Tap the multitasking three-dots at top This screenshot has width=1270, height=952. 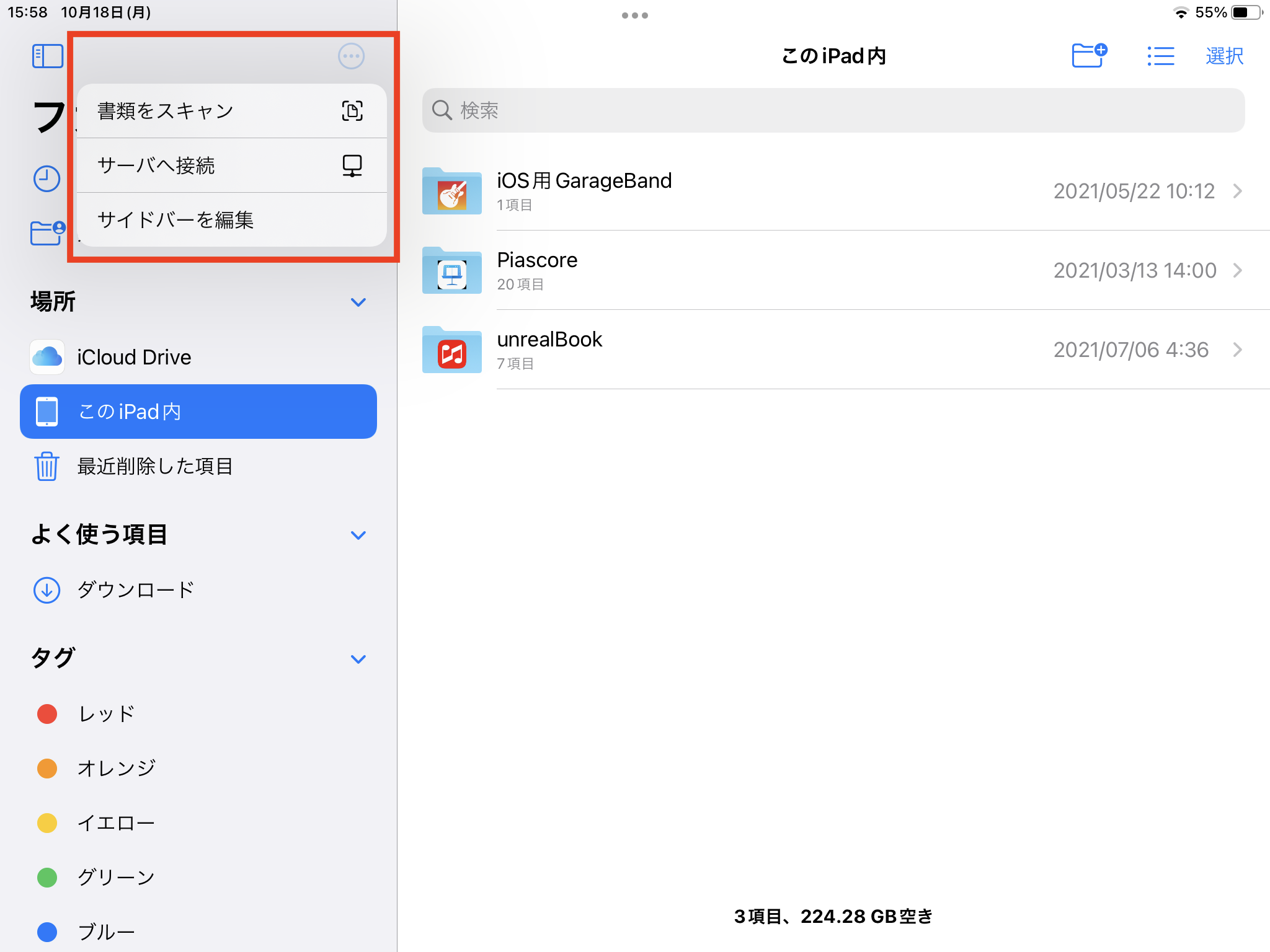click(x=635, y=15)
